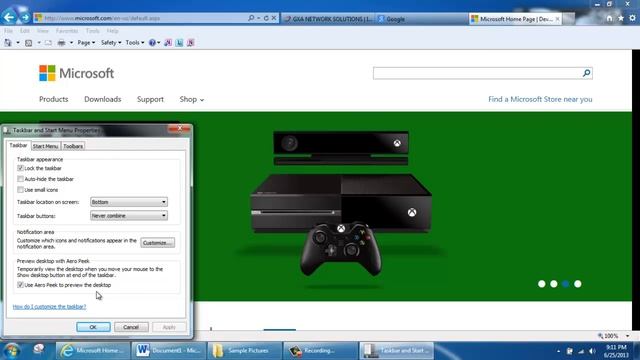Click OK in Taskbar properties dialog
This screenshot has height=360, width=640.
[x=93, y=327]
